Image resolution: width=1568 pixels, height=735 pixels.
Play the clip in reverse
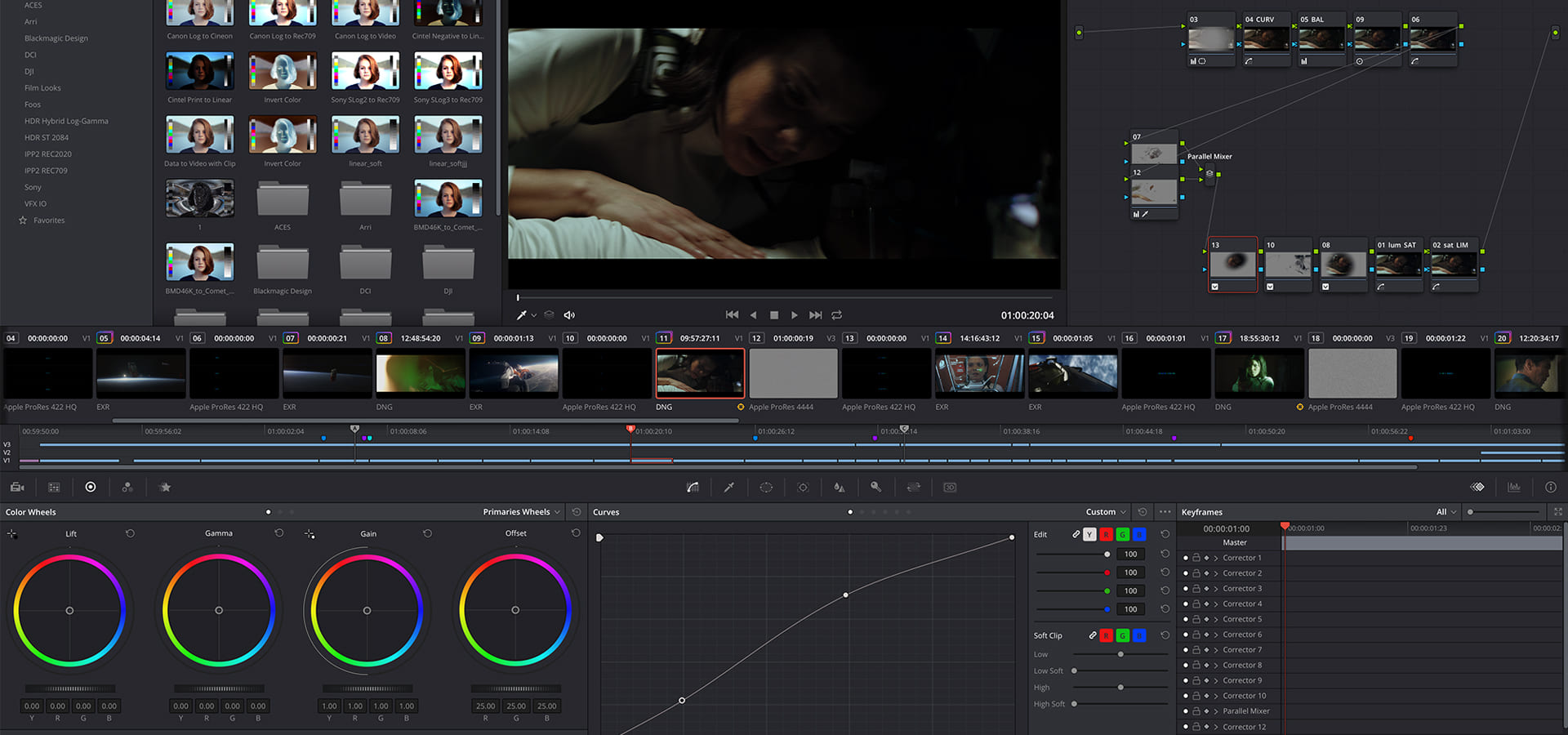pyautogui.click(x=753, y=315)
